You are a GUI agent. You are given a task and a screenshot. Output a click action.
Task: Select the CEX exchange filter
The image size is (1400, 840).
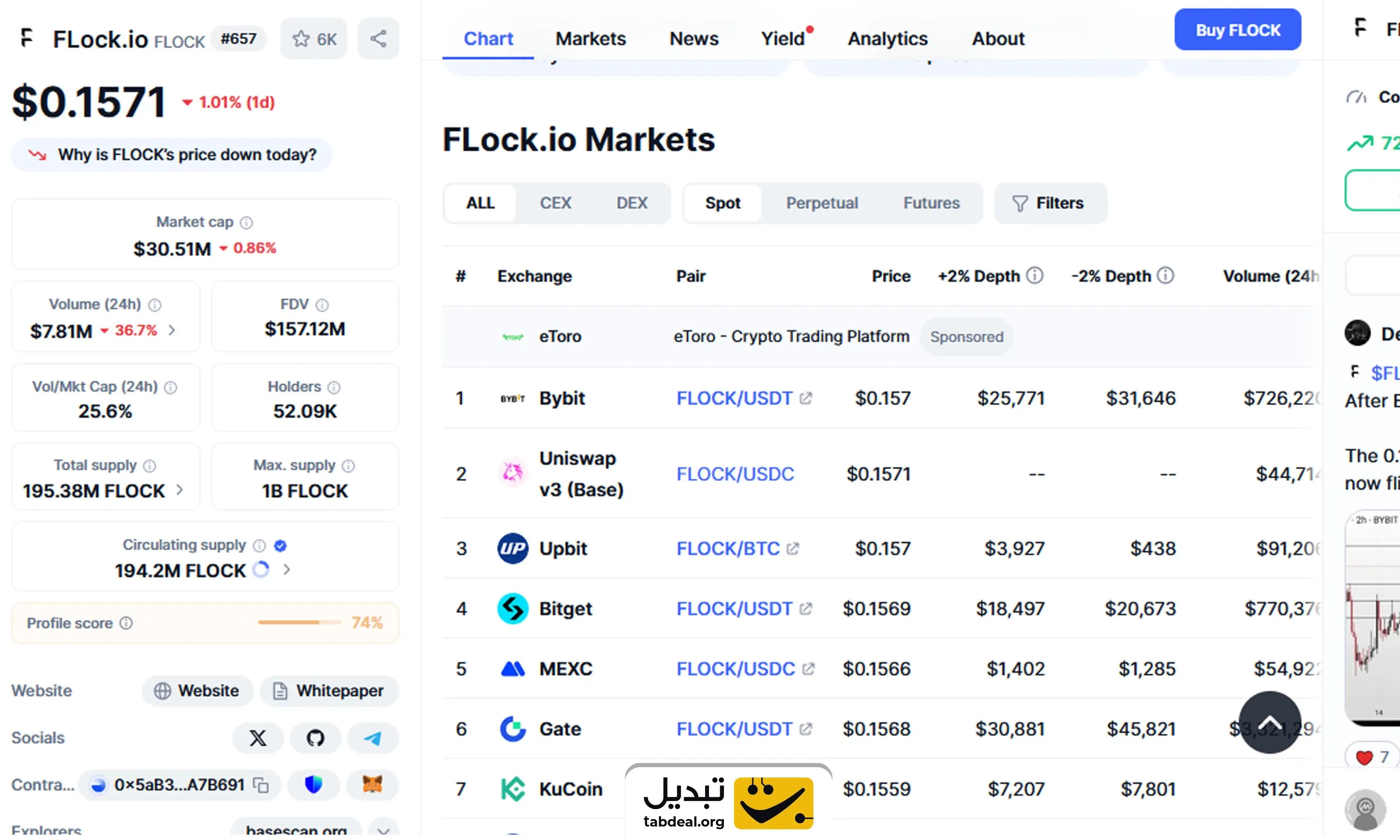555,203
